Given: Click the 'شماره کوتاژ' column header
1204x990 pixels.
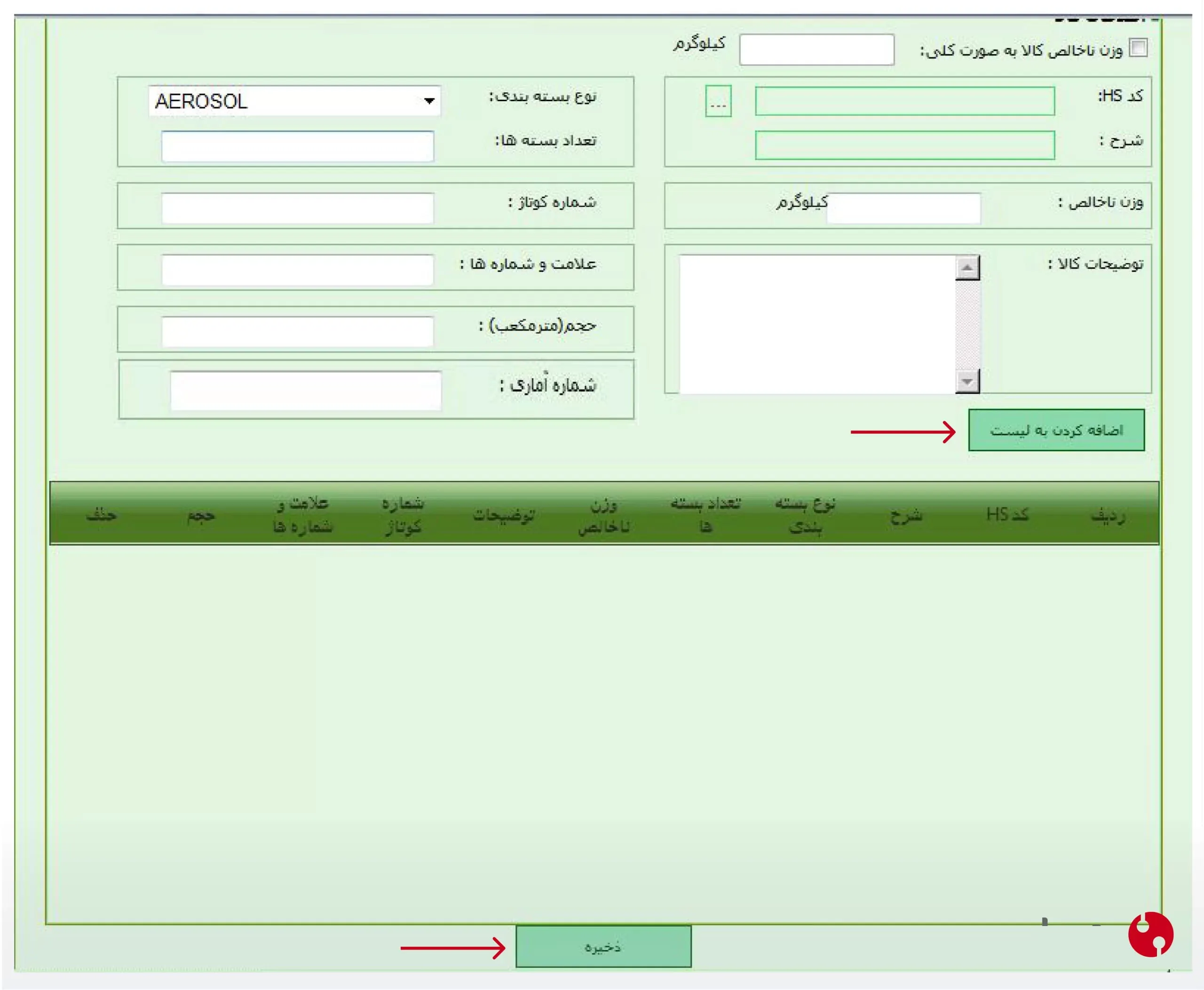Looking at the screenshot, I should 403,514.
